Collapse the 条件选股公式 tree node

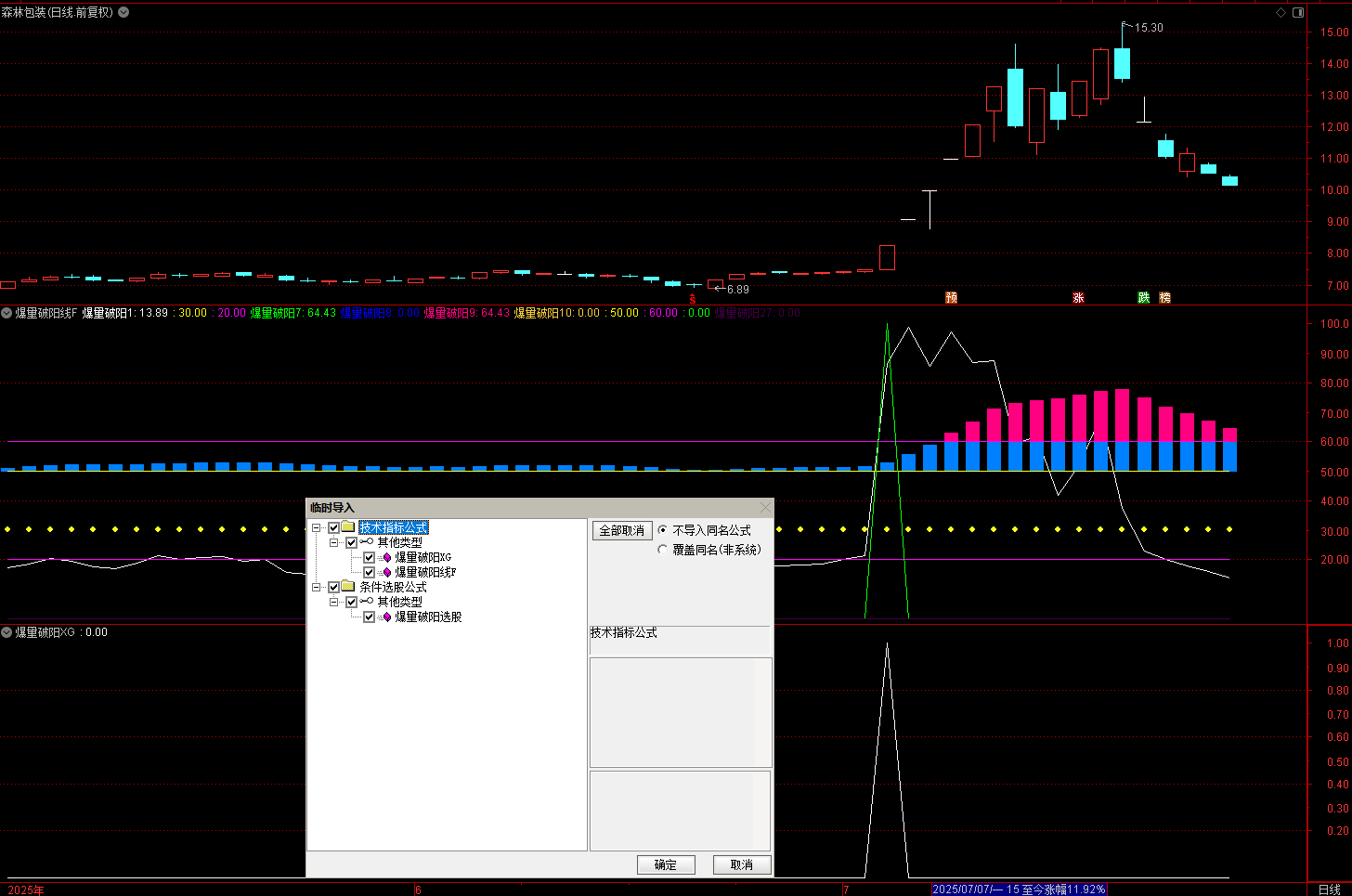point(317,587)
